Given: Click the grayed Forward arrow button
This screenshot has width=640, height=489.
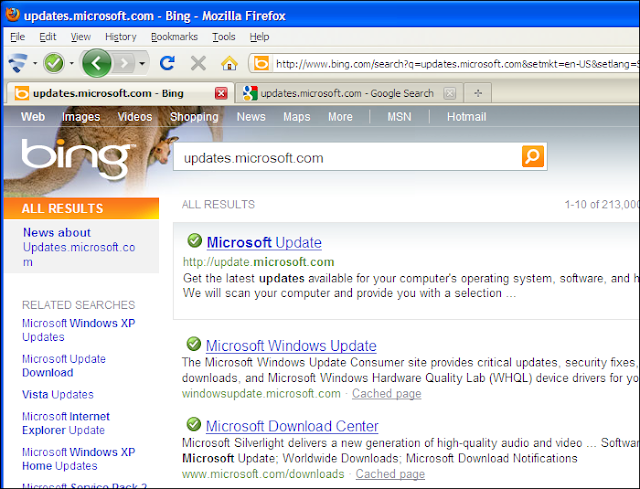Looking at the screenshot, I should (124, 63).
